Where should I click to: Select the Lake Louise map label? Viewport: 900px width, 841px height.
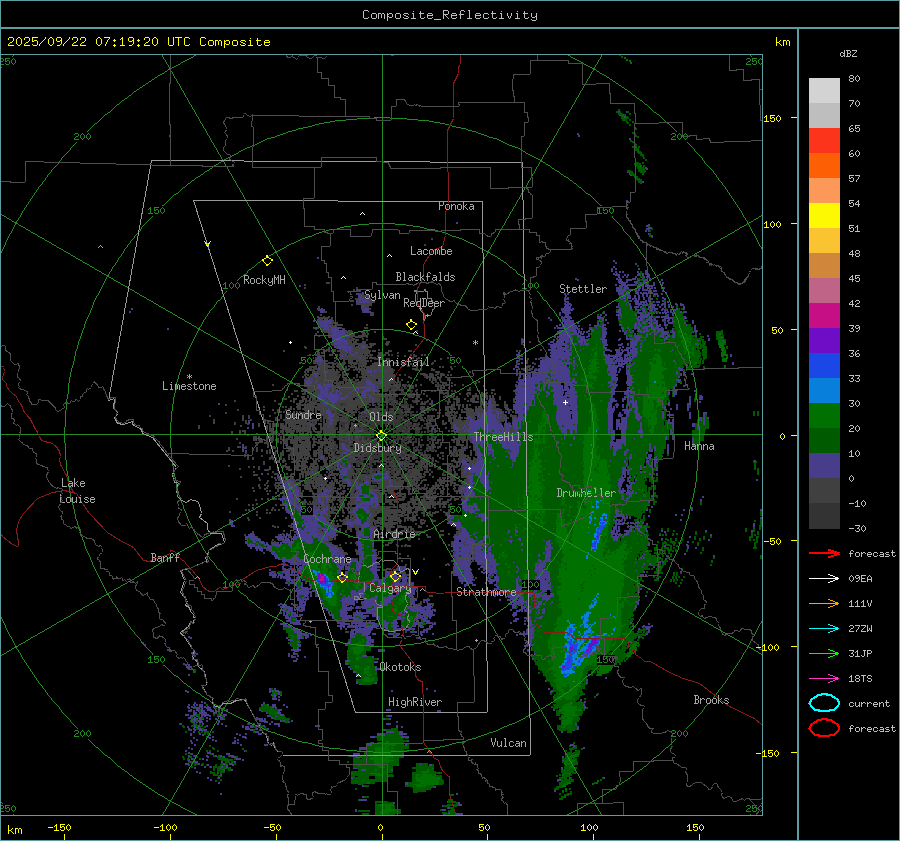(78, 491)
